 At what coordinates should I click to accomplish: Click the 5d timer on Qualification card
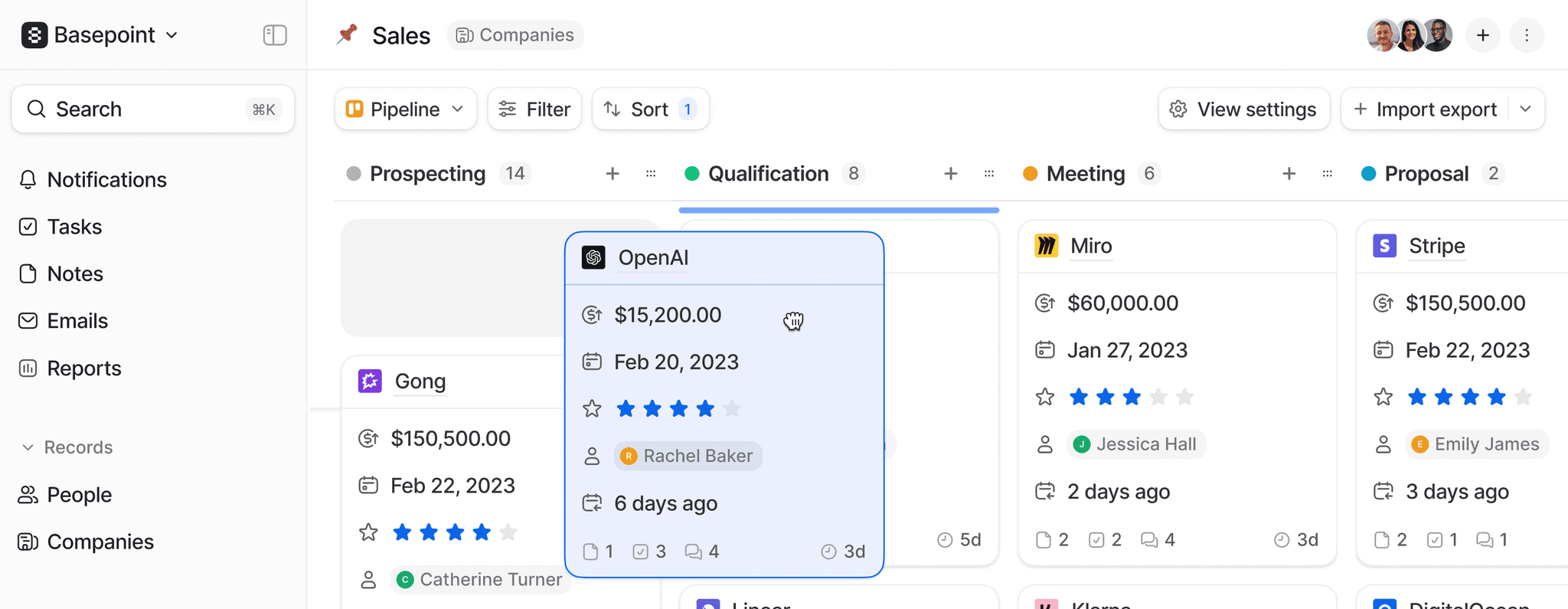click(959, 540)
